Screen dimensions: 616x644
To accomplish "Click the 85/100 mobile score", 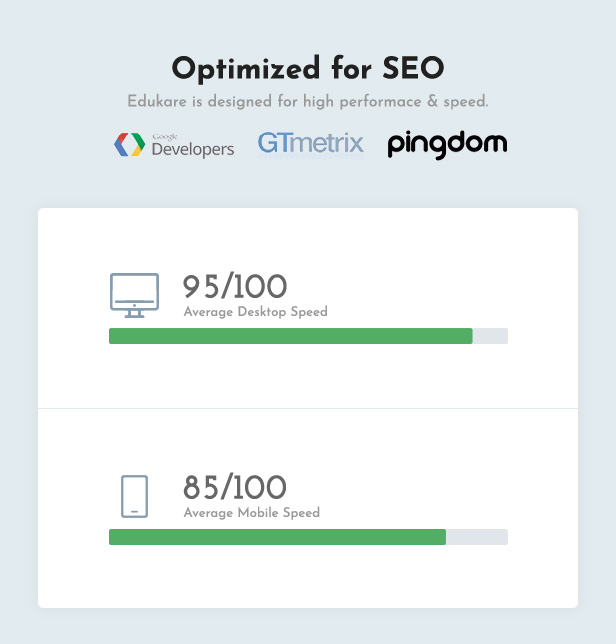I will point(235,487).
